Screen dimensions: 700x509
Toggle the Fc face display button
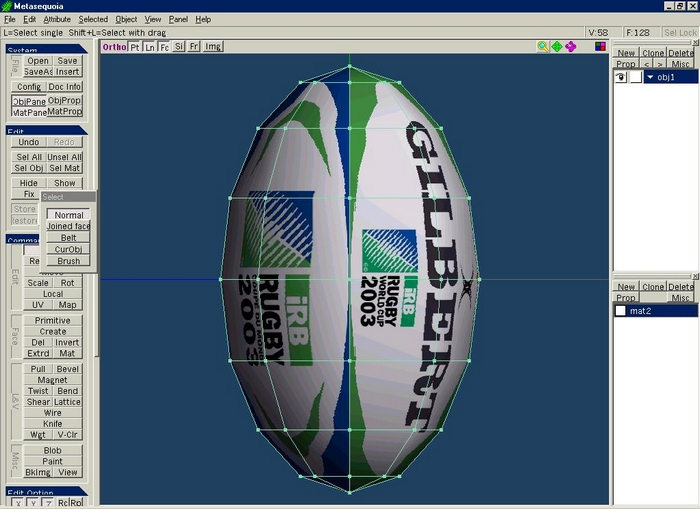(164, 47)
